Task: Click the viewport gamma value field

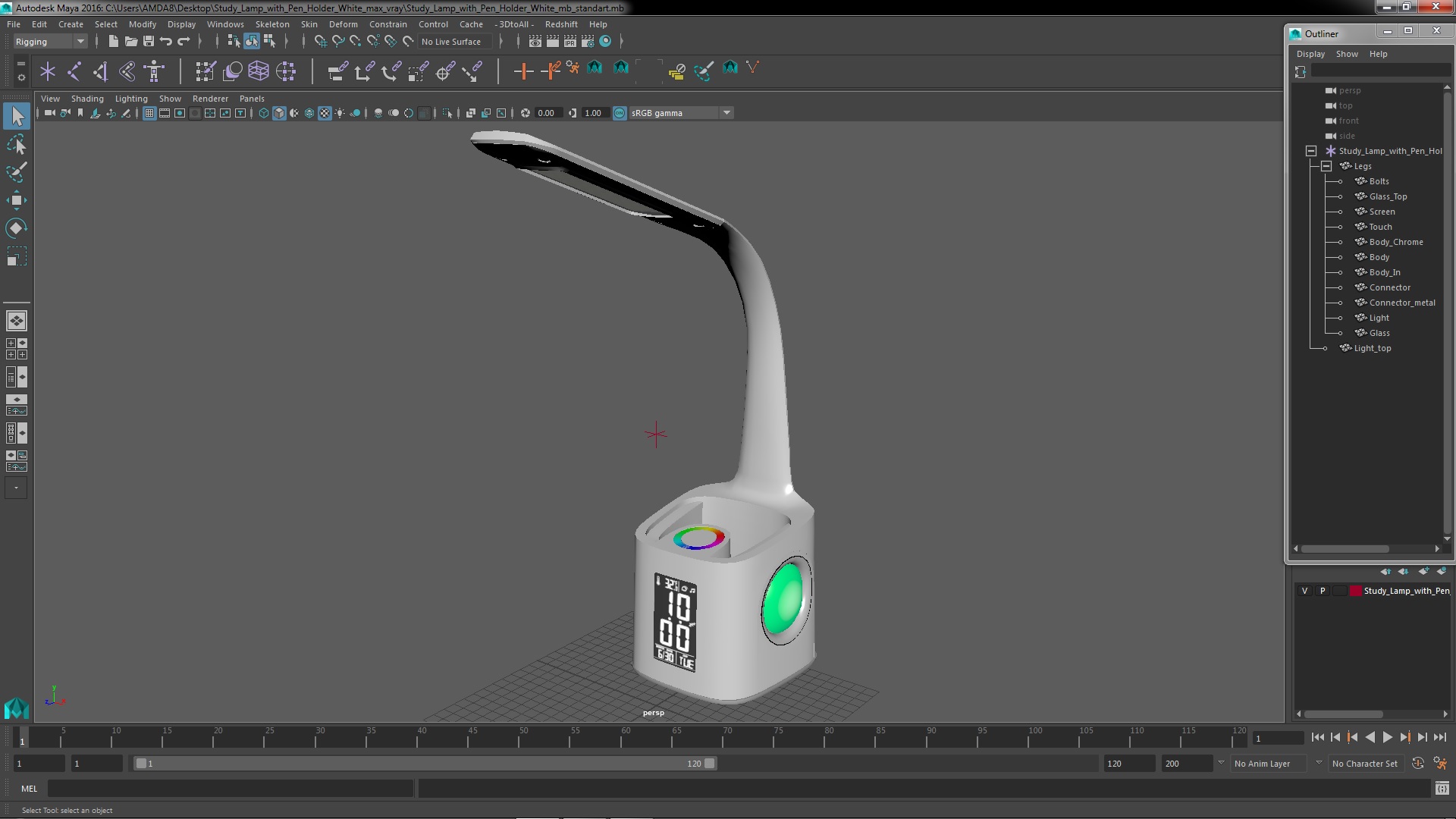Action: pyautogui.click(x=595, y=113)
